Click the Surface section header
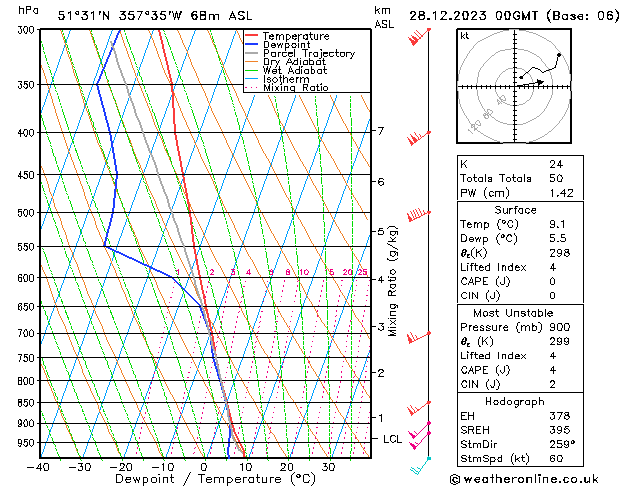629x486 pixels. [x=515, y=210]
